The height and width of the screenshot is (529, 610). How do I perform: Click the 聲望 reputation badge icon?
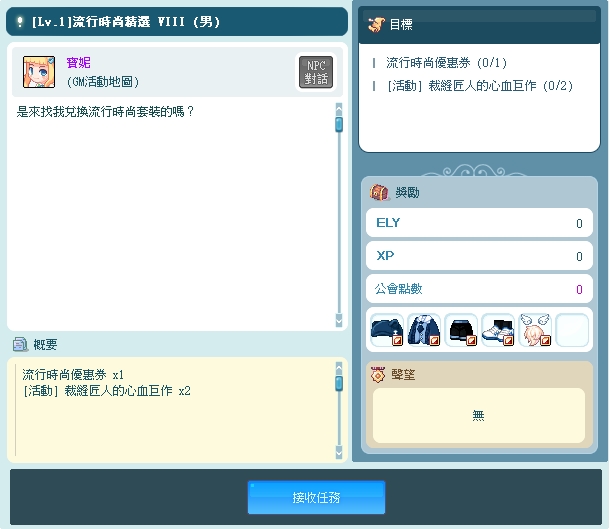tap(378, 374)
